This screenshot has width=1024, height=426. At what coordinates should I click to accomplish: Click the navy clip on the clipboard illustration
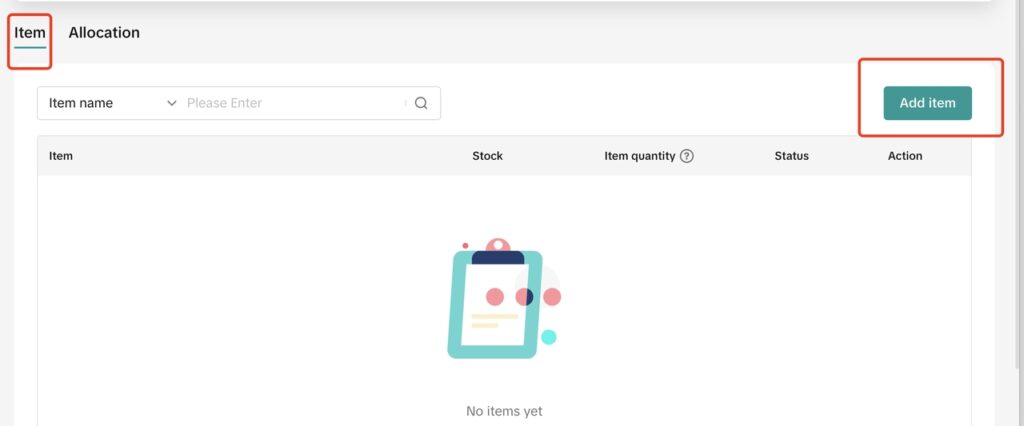pos(498,258)
